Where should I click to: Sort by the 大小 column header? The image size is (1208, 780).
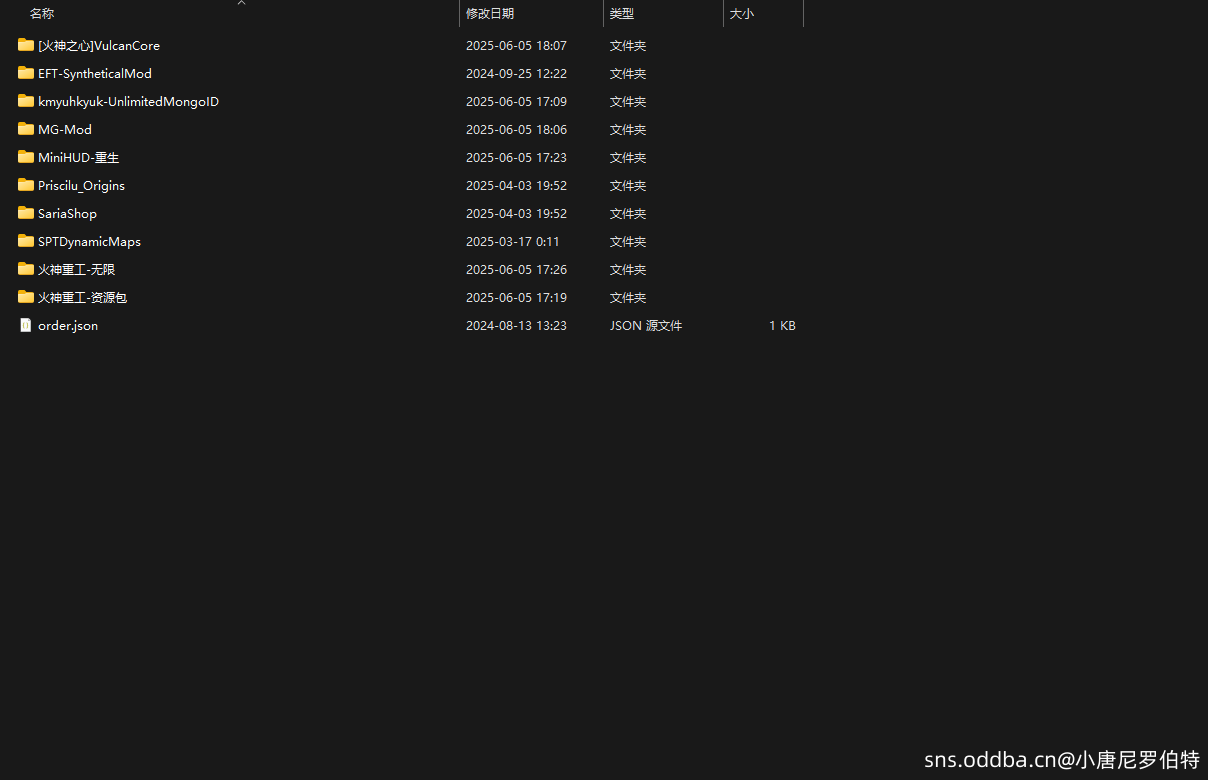742,14
